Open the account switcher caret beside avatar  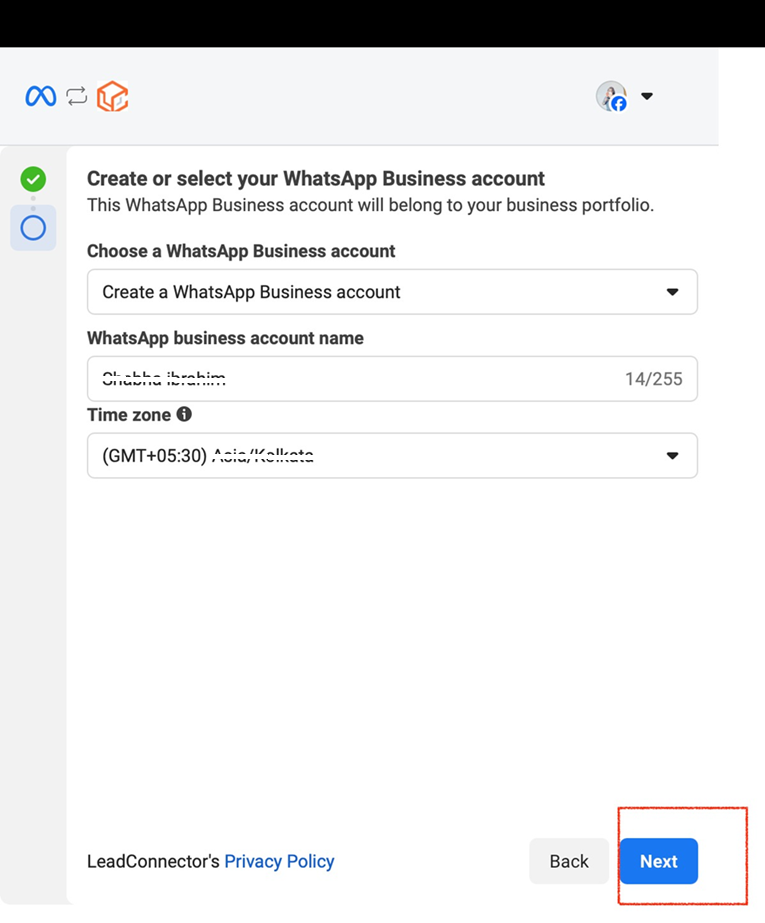coord(647,96)
